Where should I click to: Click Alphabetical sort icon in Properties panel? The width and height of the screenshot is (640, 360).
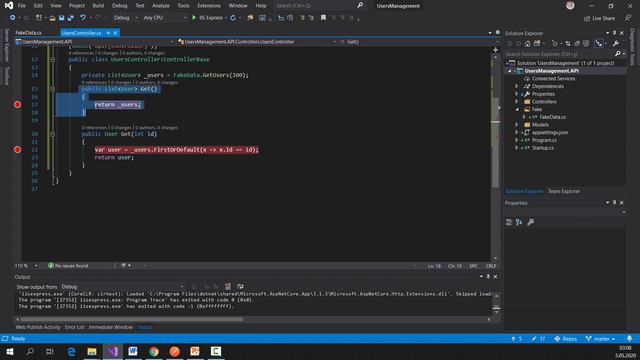pos(519,222)
